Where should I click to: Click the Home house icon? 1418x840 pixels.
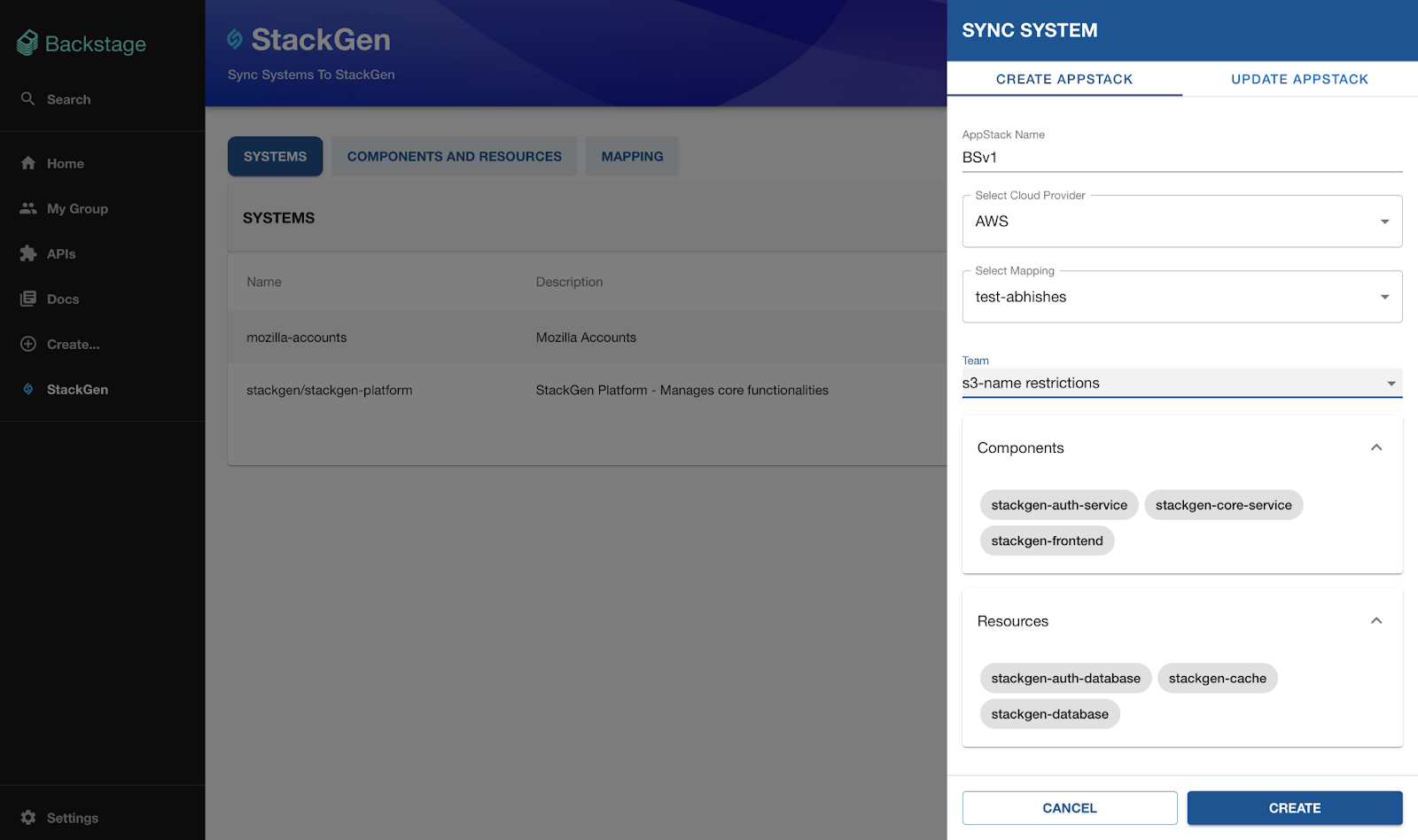click(28, 163)
